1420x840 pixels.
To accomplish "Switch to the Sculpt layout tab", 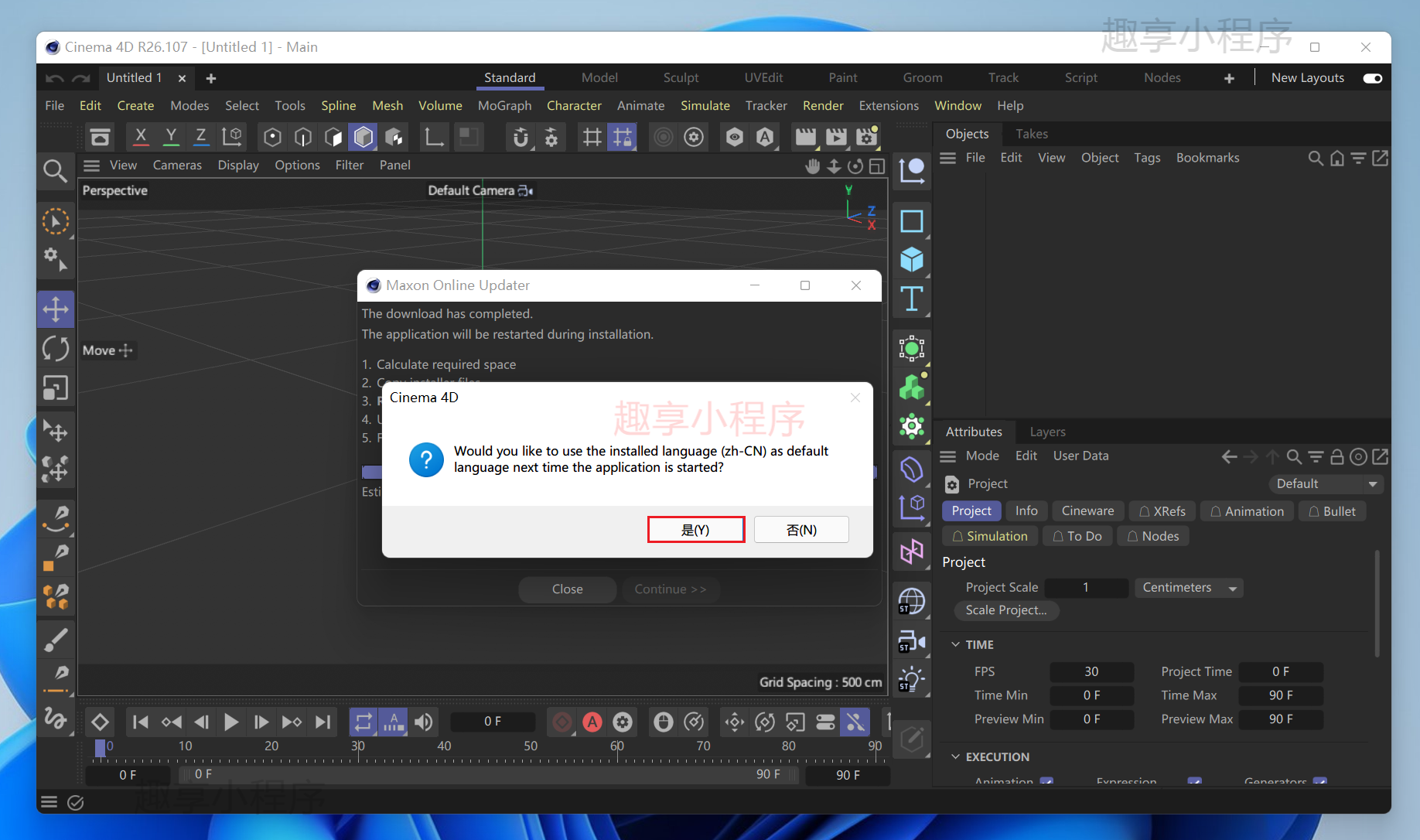I will tap(681, 78).
